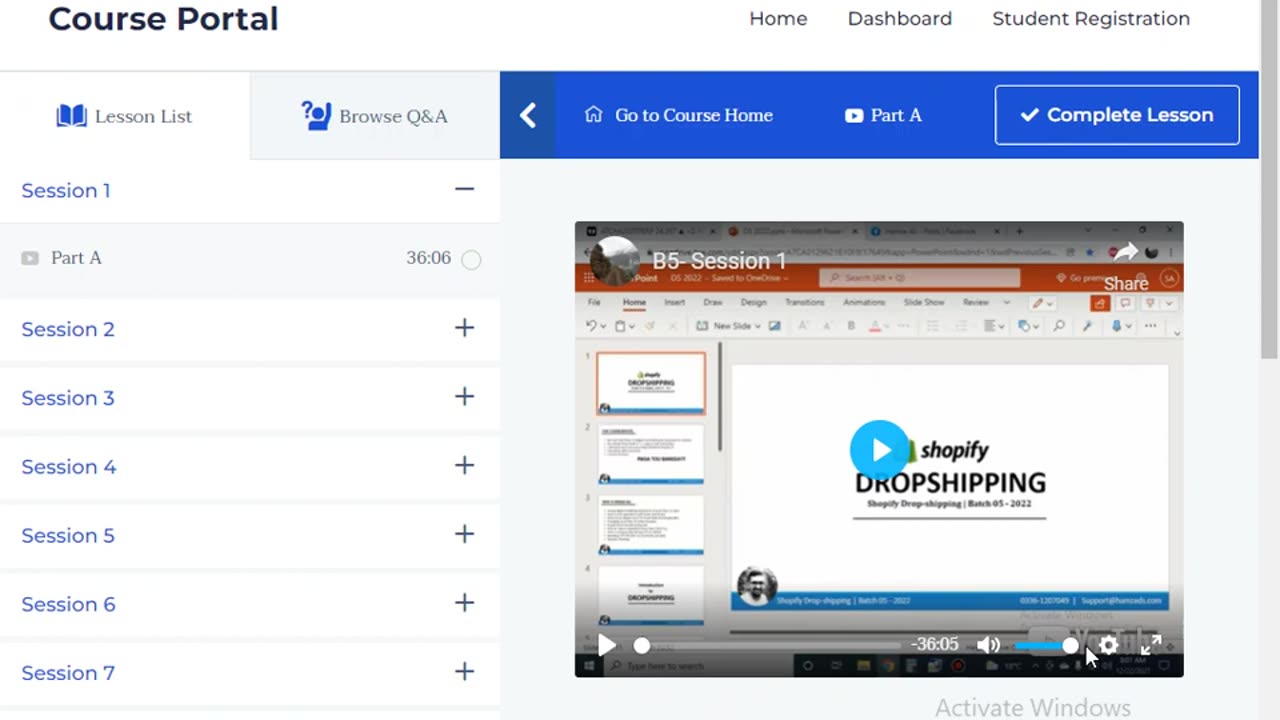Click Session 2 heading text
1280x720 pixels.
[x=68, y=329]
